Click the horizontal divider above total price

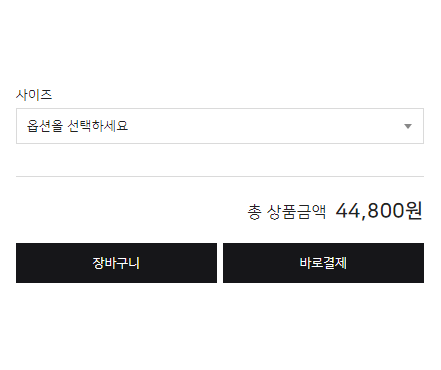[220, 176]
